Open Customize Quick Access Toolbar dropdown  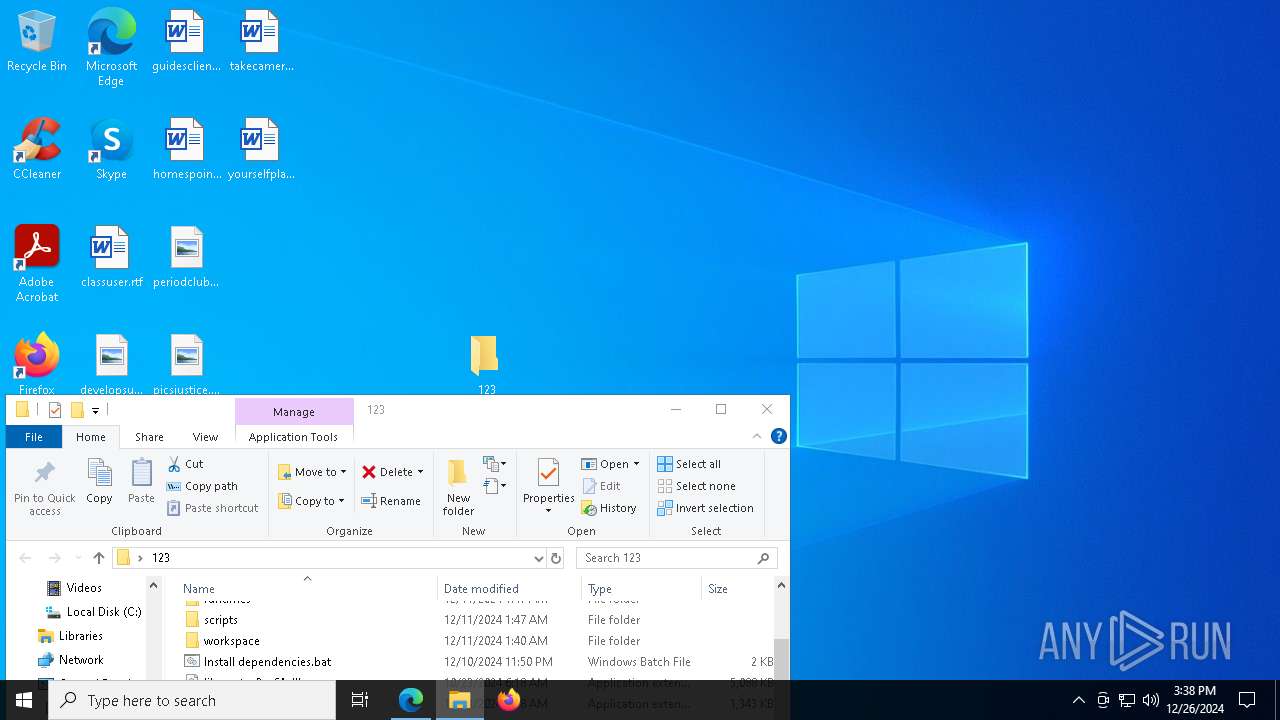tap(96, 410)
